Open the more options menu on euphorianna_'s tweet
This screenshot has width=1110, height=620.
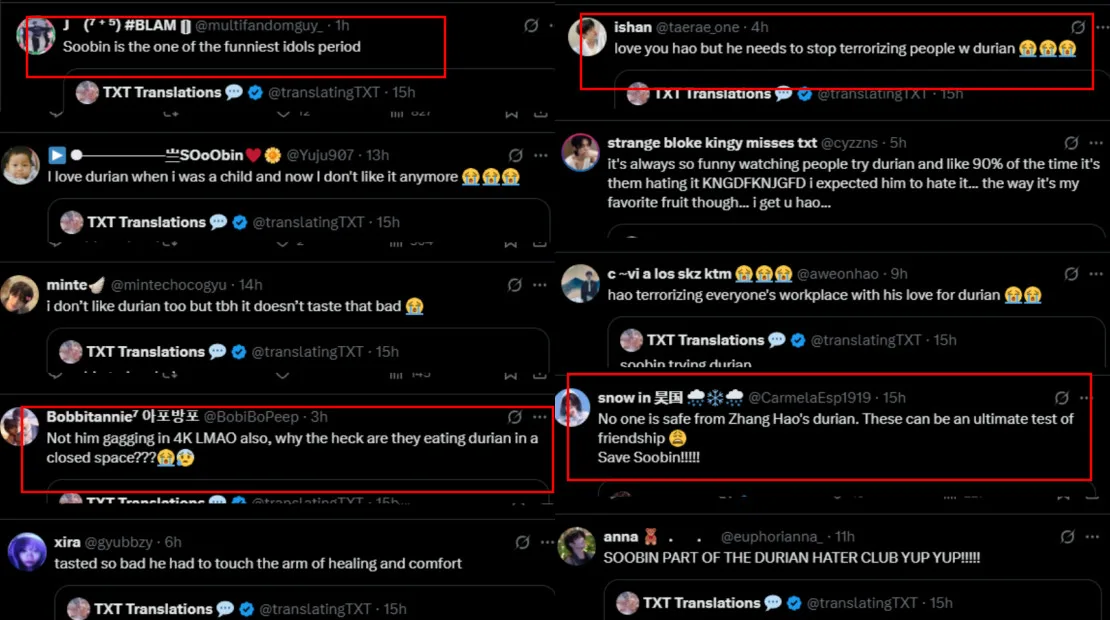pos(1096,537)
